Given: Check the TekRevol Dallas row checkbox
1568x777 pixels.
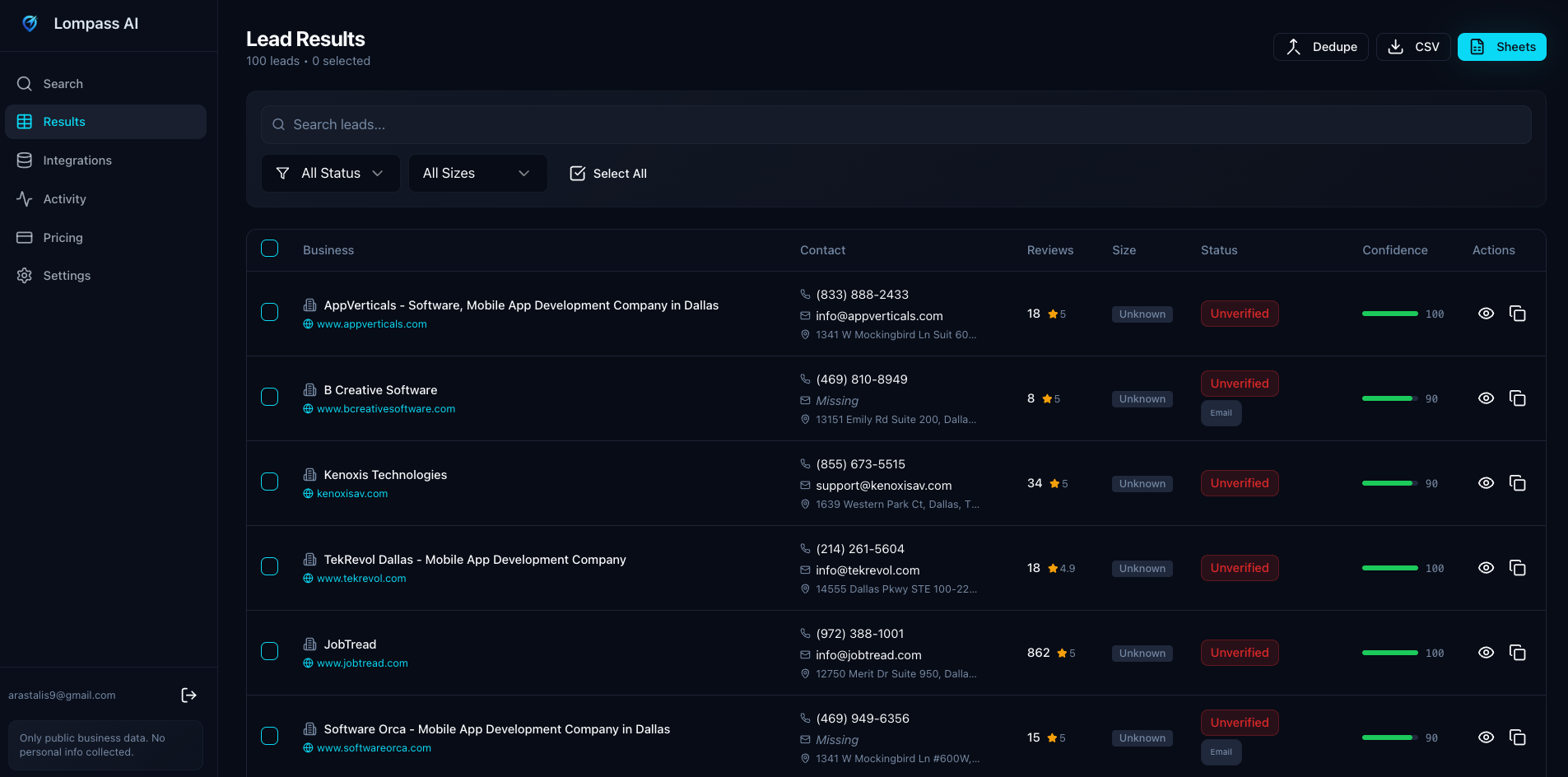Looking at the screenshot, I should pos(269,566).
